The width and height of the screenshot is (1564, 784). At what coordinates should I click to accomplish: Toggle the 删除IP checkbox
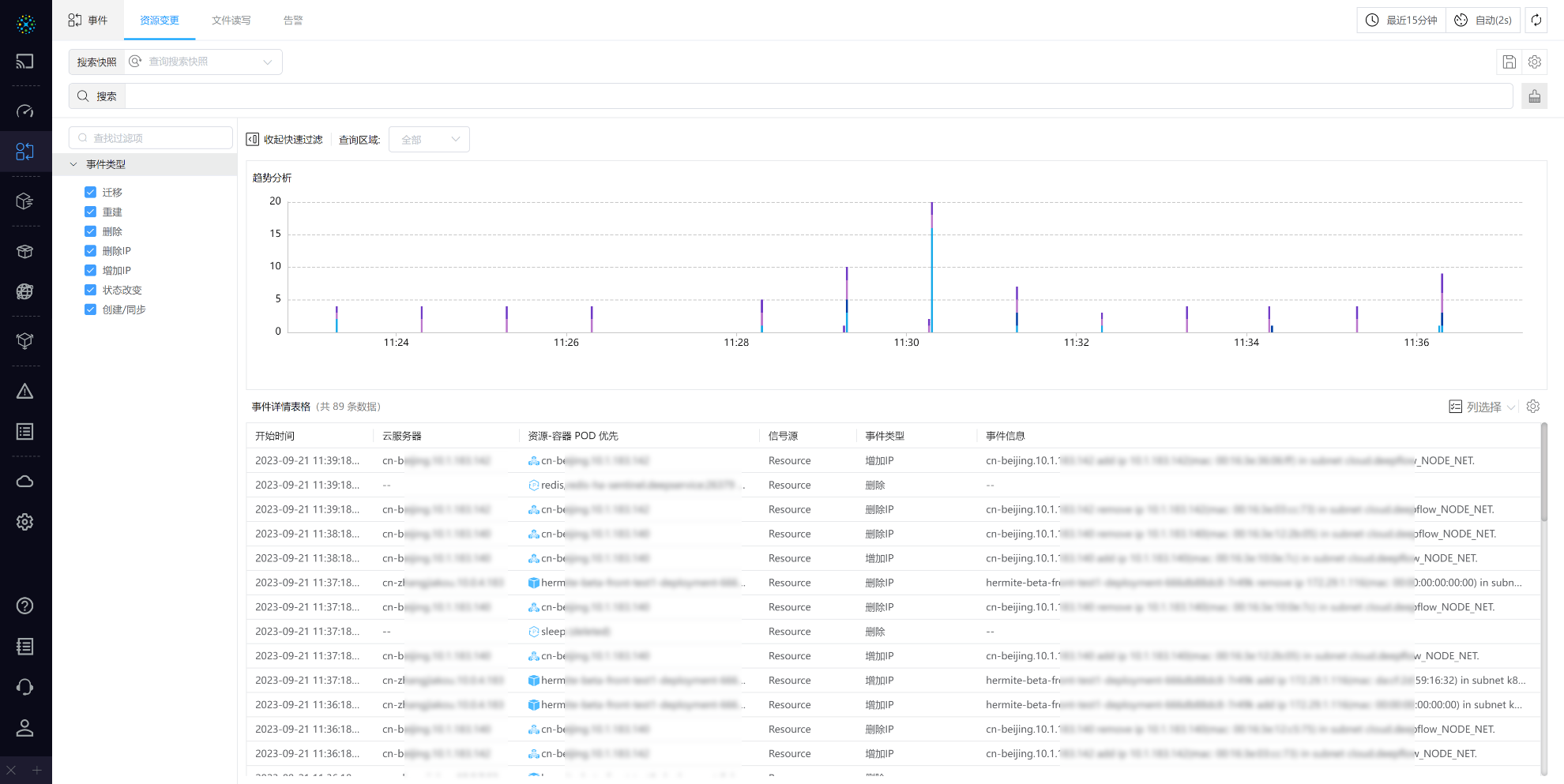coord(90,251)
